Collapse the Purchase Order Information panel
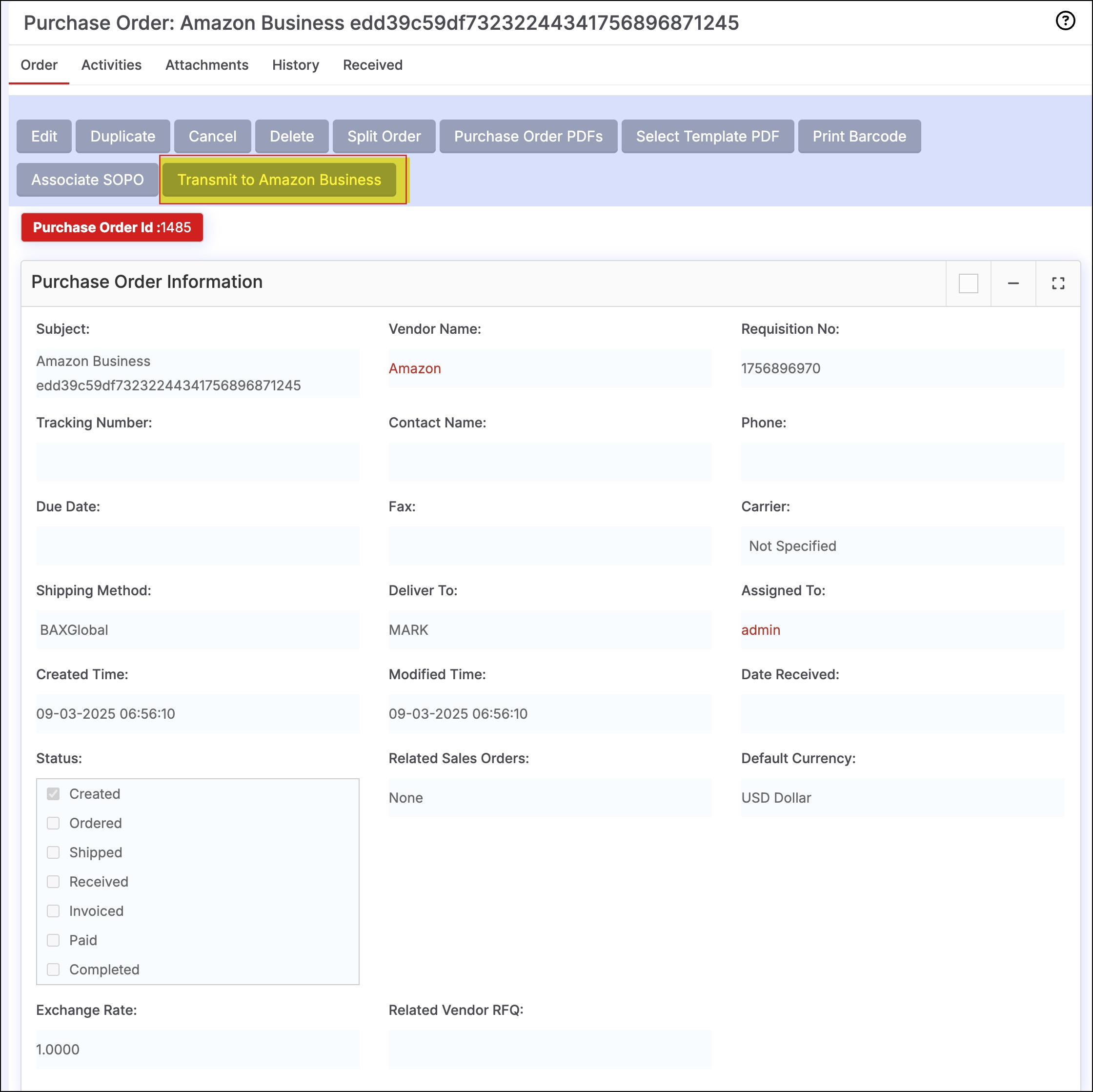Screen dimensions: 1093x1092 pos(1013,283)
